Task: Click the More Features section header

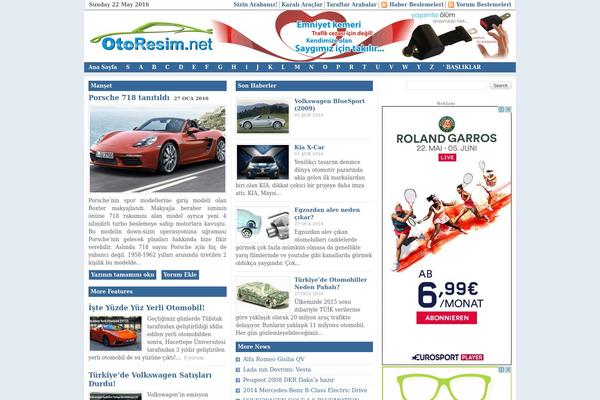Action: (x=157, y=292)
